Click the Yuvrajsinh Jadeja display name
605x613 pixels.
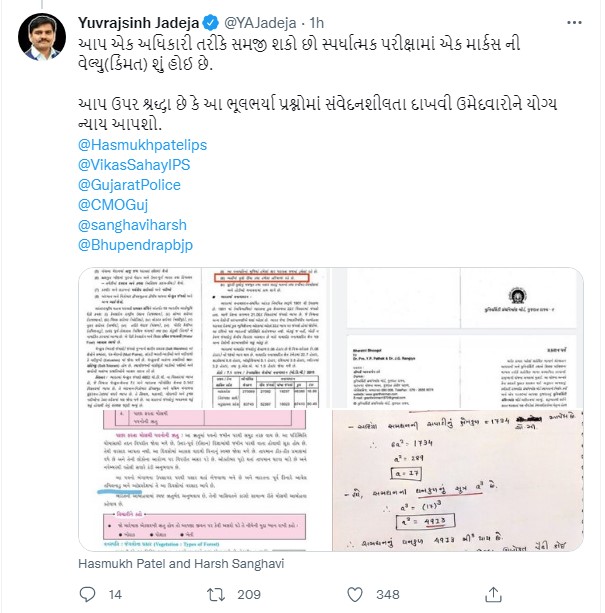tap(139, 23)
